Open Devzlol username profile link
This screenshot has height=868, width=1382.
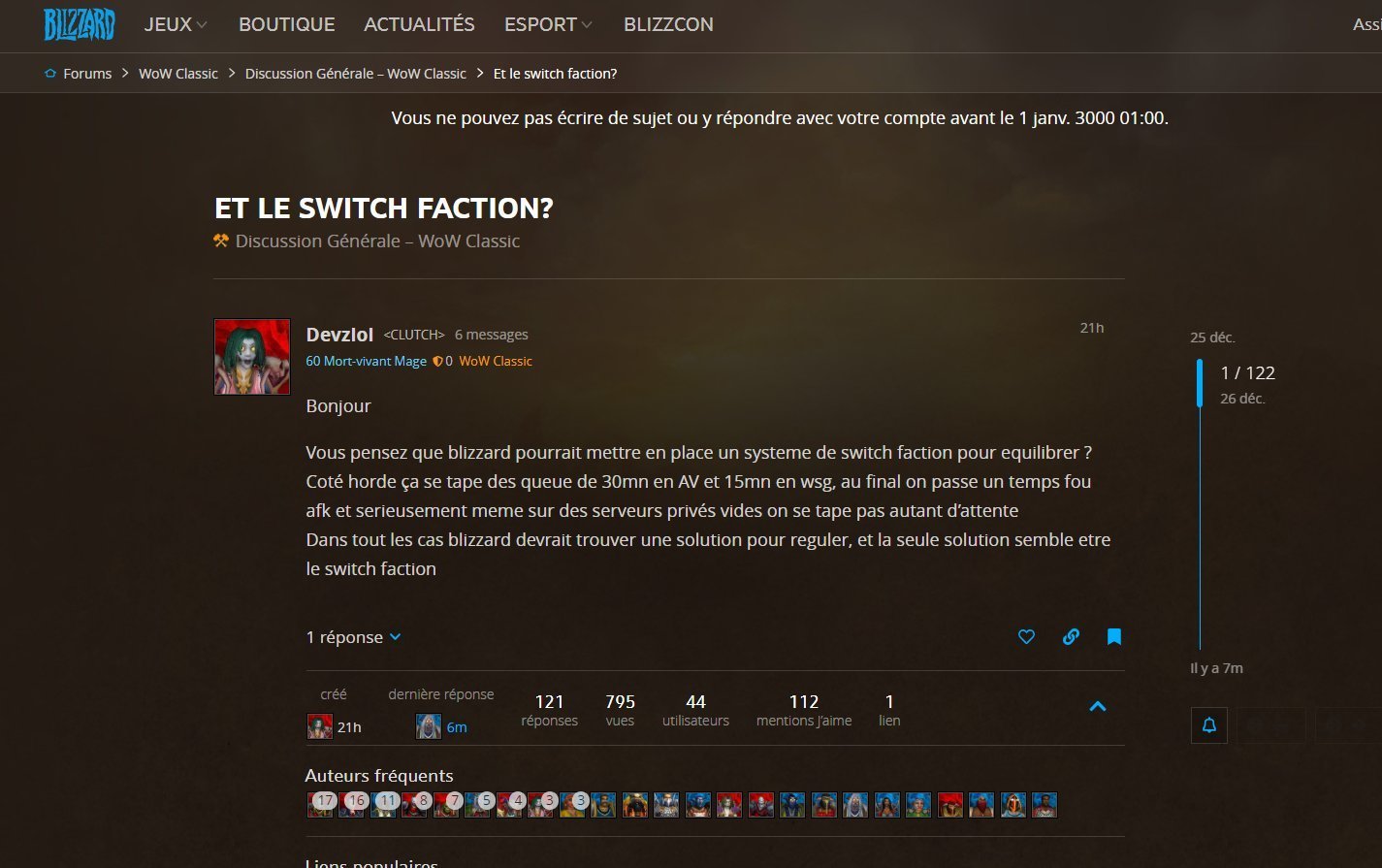(x=339, y=335)
